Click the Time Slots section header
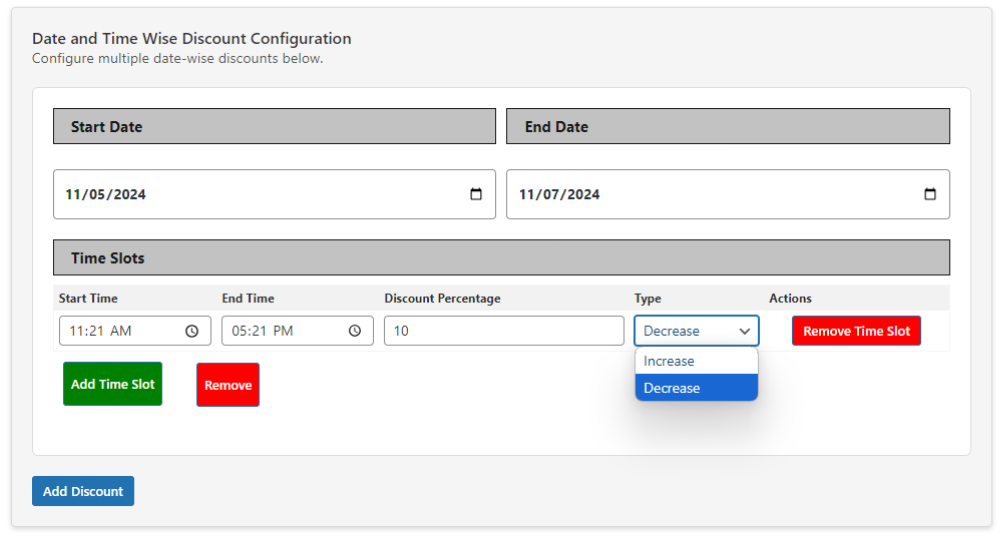1002x536 pixels. click(502, 258)
